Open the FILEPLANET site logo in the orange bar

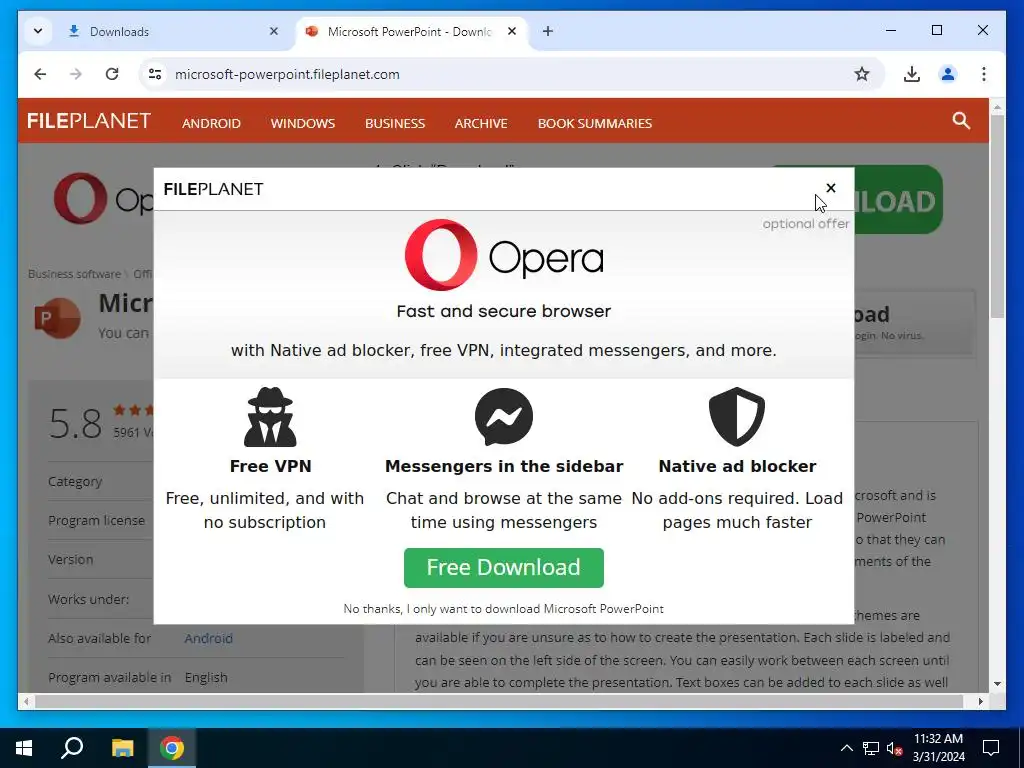pyautogui.click(x=89, y=121)
